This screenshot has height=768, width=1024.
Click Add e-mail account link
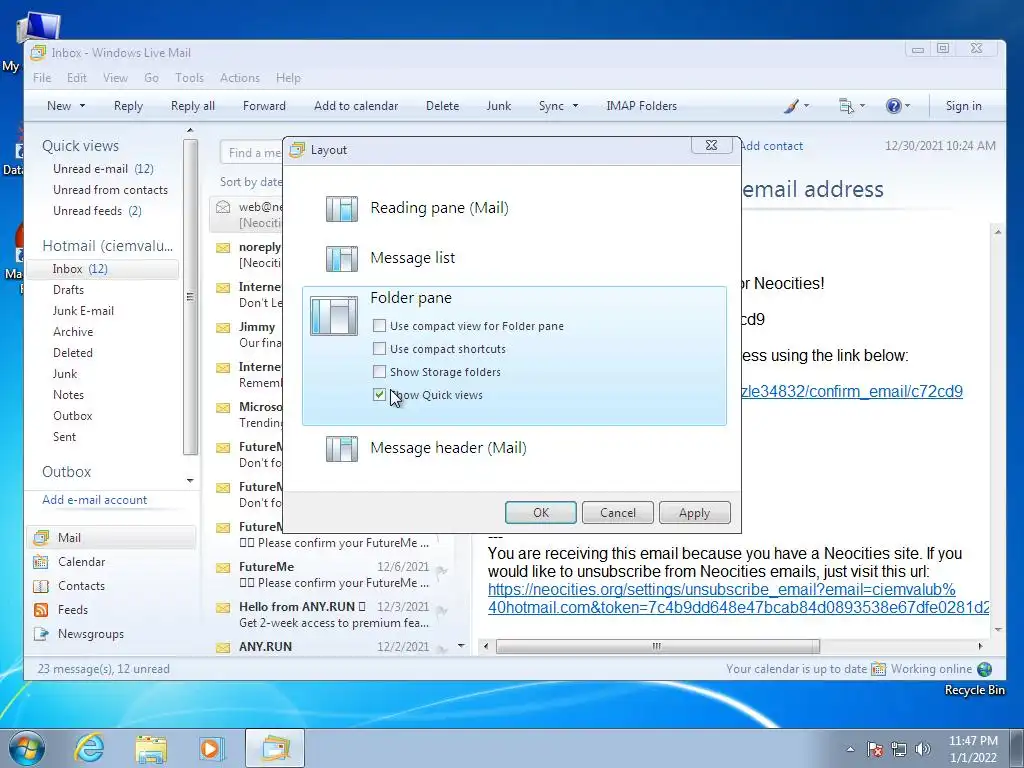tap(95, 500)
